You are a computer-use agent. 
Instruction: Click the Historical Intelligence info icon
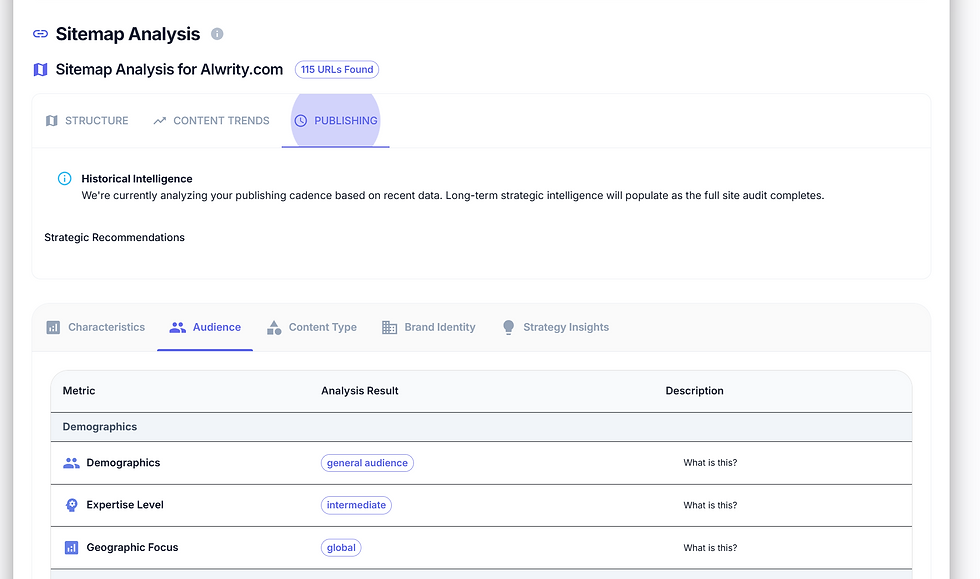64,179
